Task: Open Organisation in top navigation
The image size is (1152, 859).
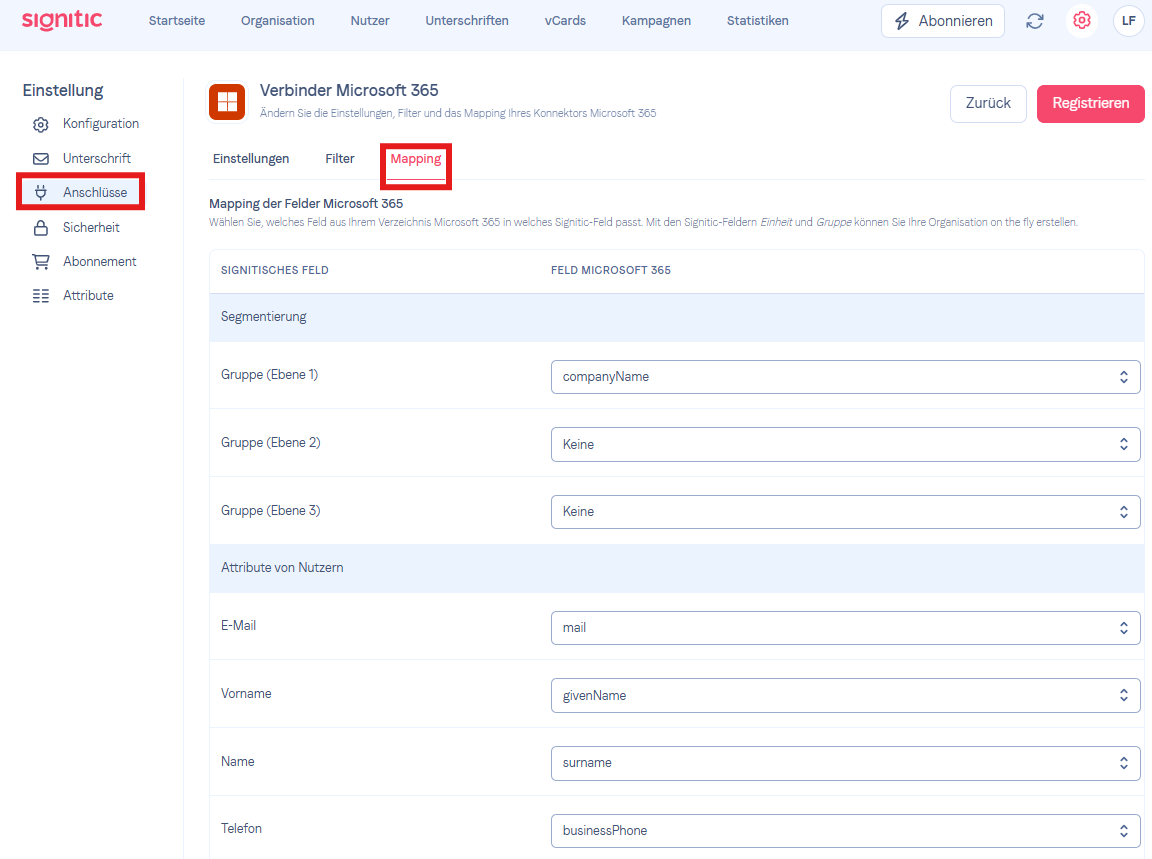Action: [x=278, y=21]
